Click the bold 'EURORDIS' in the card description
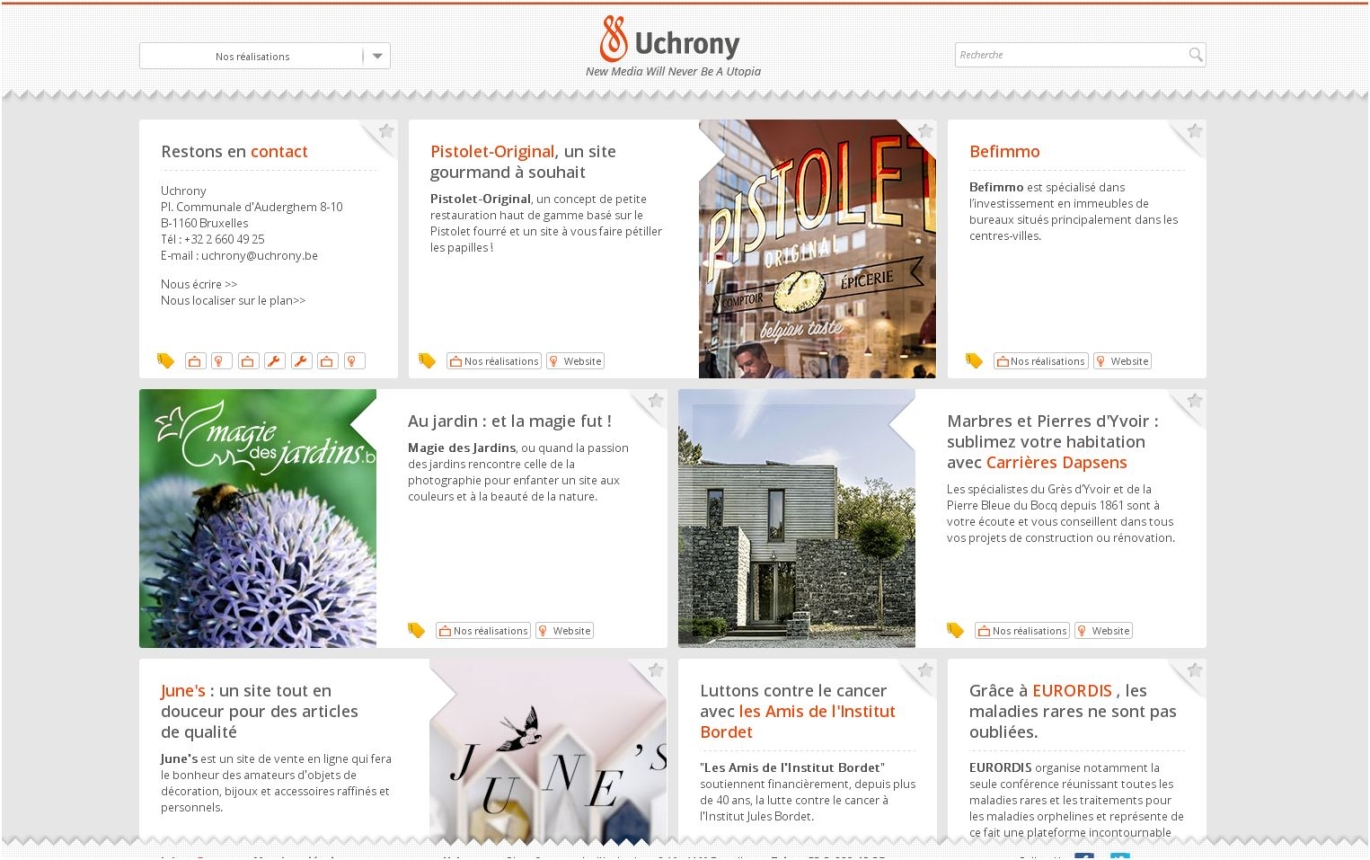This screenshot has height=860, width=1370. click(1000, 768)
